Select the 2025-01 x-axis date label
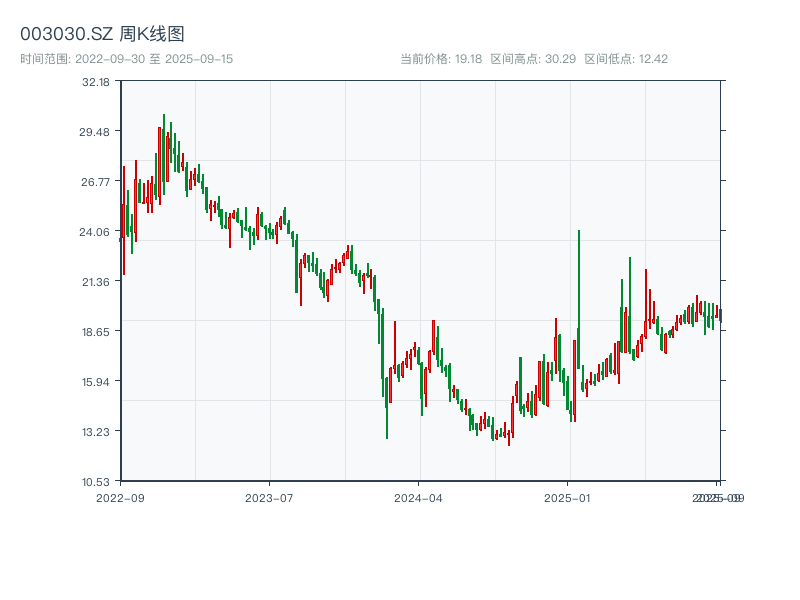 (x=569, y=497)
